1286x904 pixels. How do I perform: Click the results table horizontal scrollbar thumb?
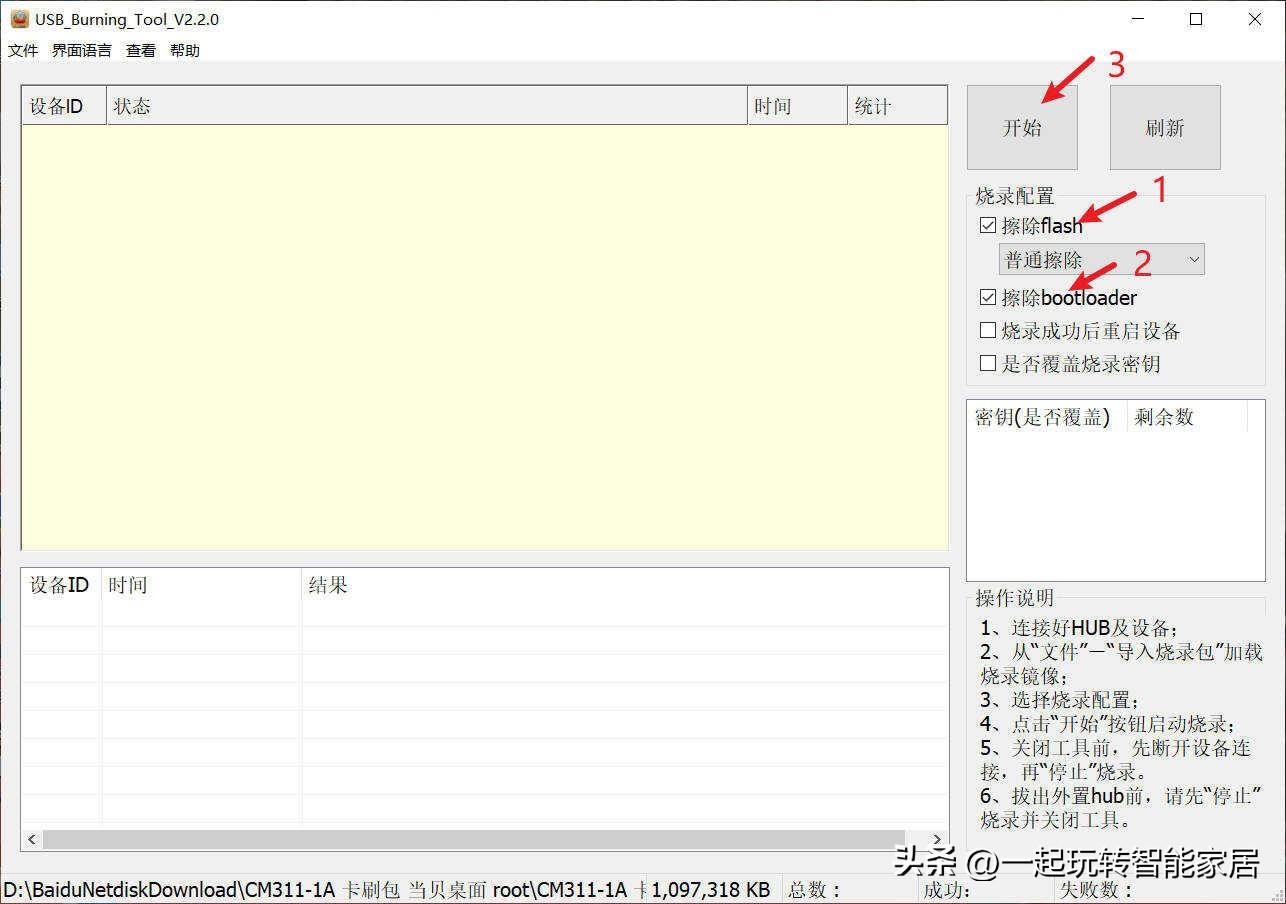click(x=474, y=839)
